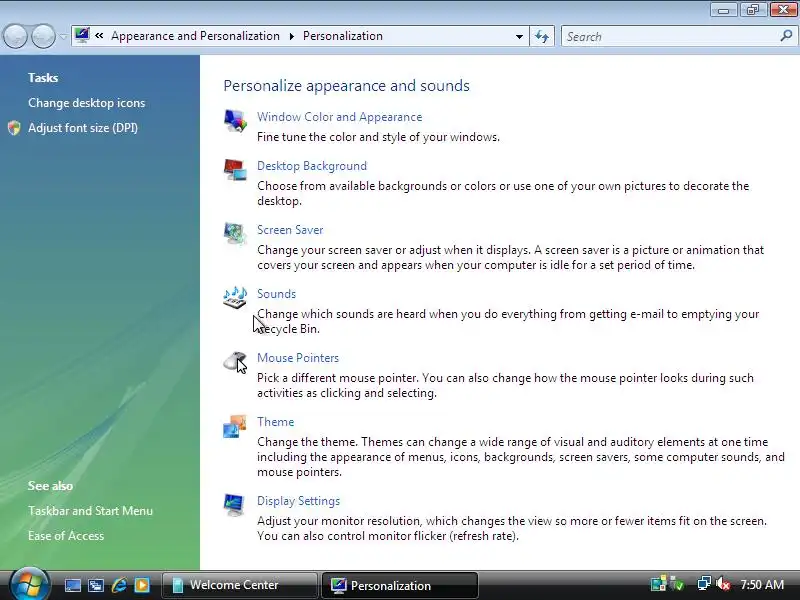Restore down the Personalization window

[753, 10]
